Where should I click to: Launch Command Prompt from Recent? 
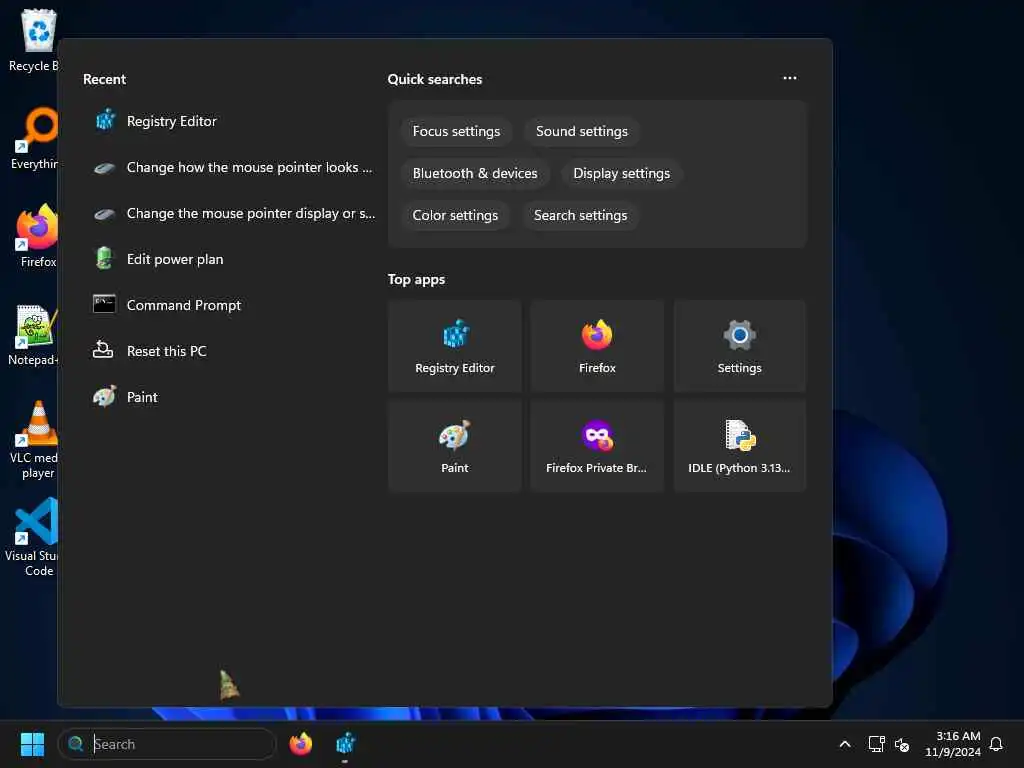pos(230,305)
